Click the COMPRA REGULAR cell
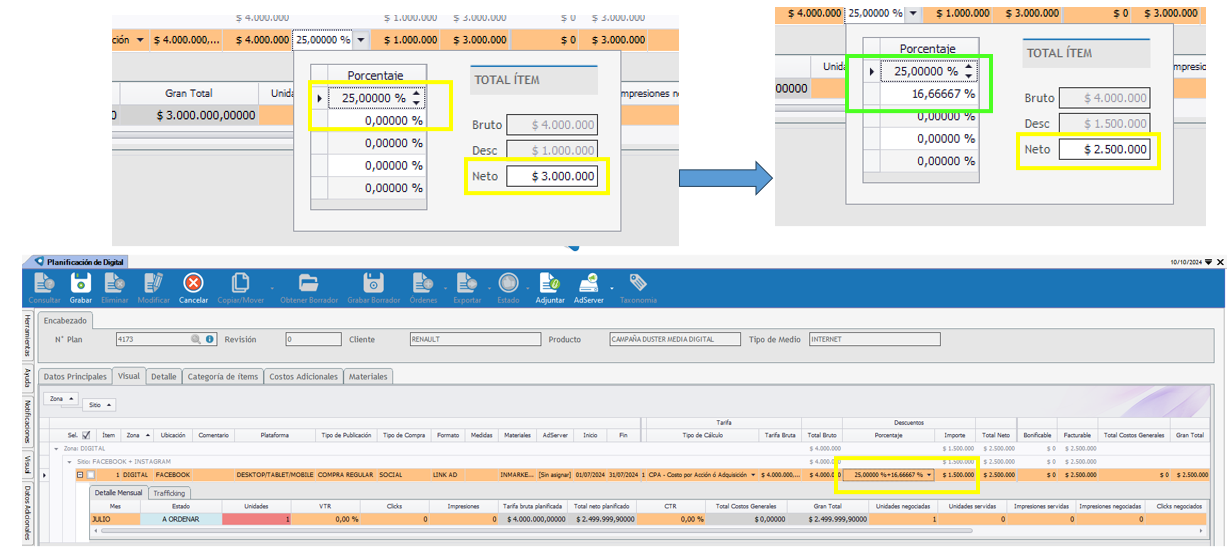The width and height of the screenshot is (1227, 549). [346, 474]
